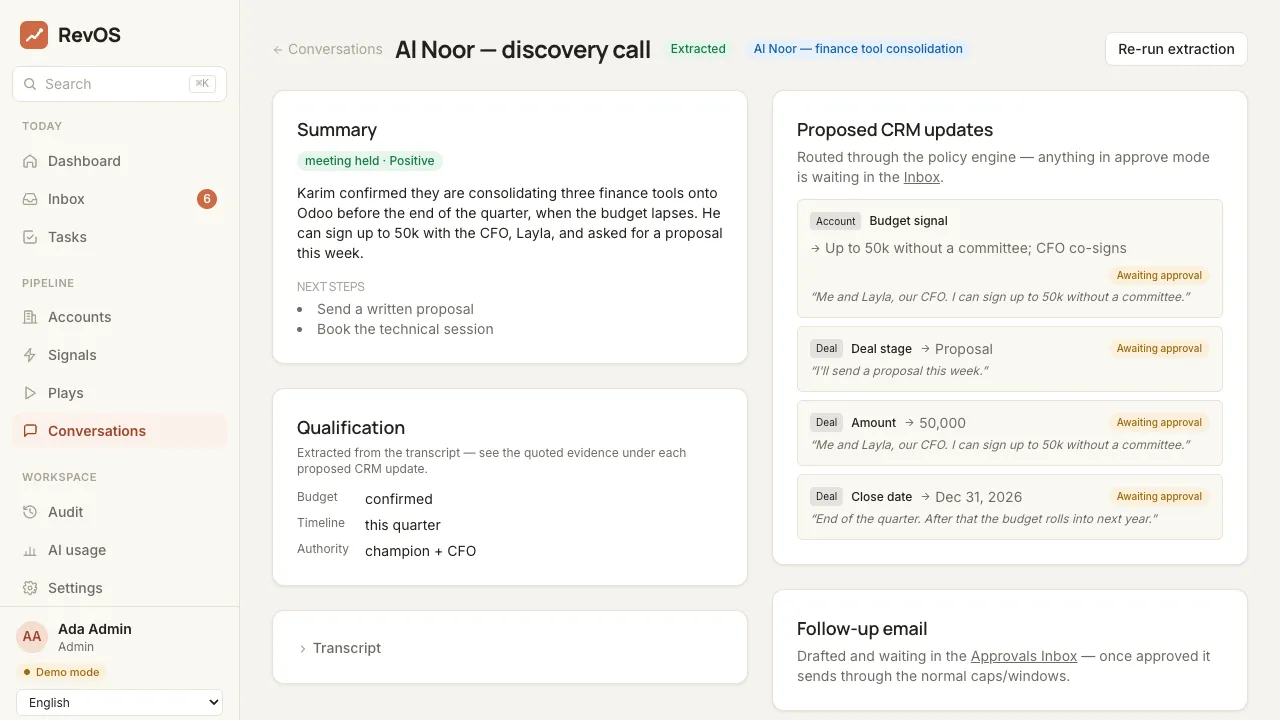Open Signals in the sidebar
Viewport: 1280px width, 720px height.
[x=120, y=355]
